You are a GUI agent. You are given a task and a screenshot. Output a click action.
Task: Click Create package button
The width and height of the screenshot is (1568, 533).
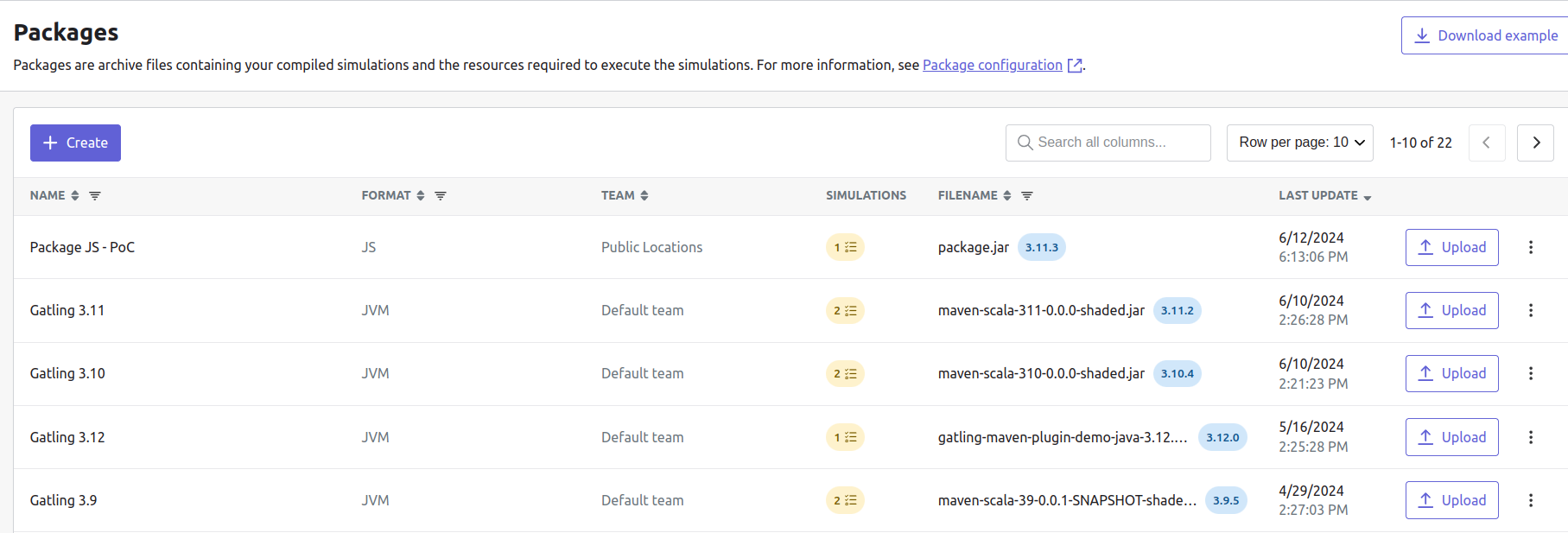(x=75, y=143)
